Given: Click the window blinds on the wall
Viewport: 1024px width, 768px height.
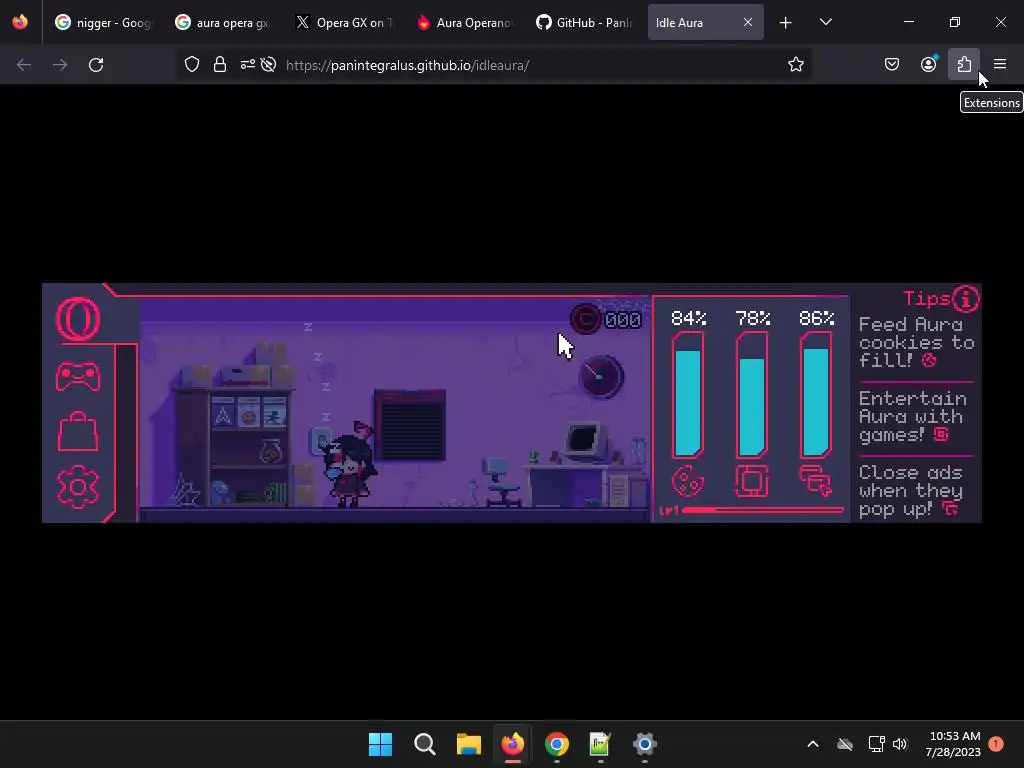Looking at the screenshot, I should (410, 425).
